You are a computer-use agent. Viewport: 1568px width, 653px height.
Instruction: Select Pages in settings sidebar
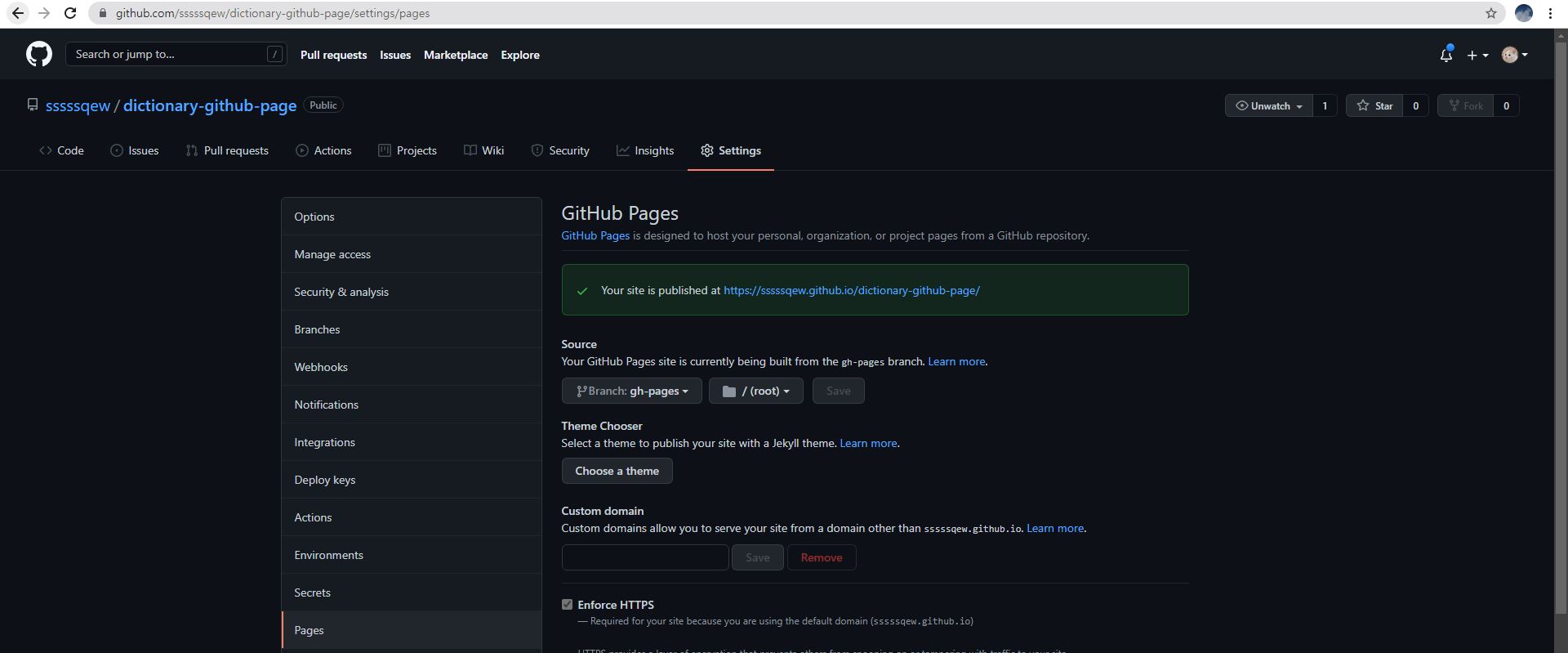412,630
